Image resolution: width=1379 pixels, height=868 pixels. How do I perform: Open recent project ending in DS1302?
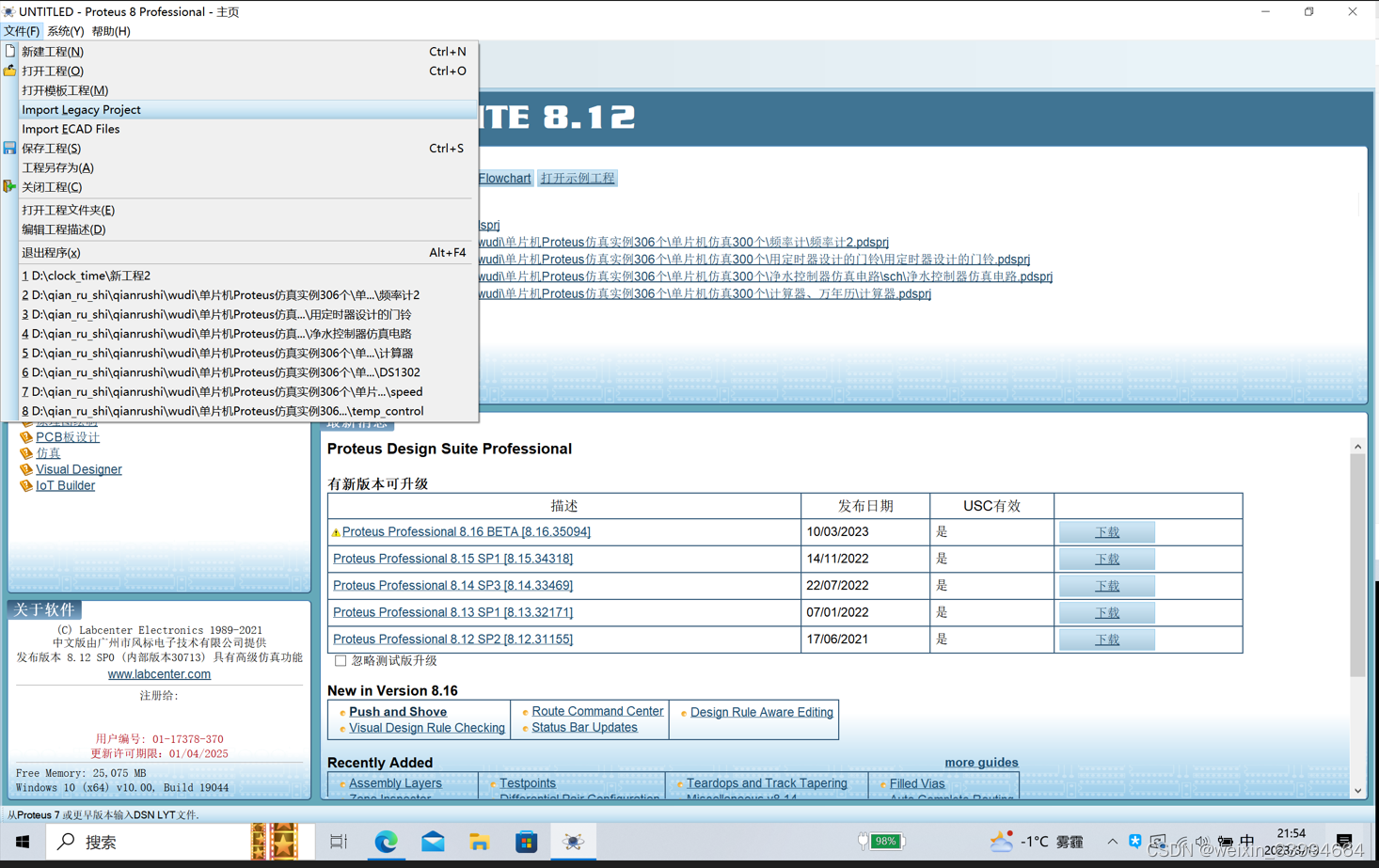click(247, 372)
